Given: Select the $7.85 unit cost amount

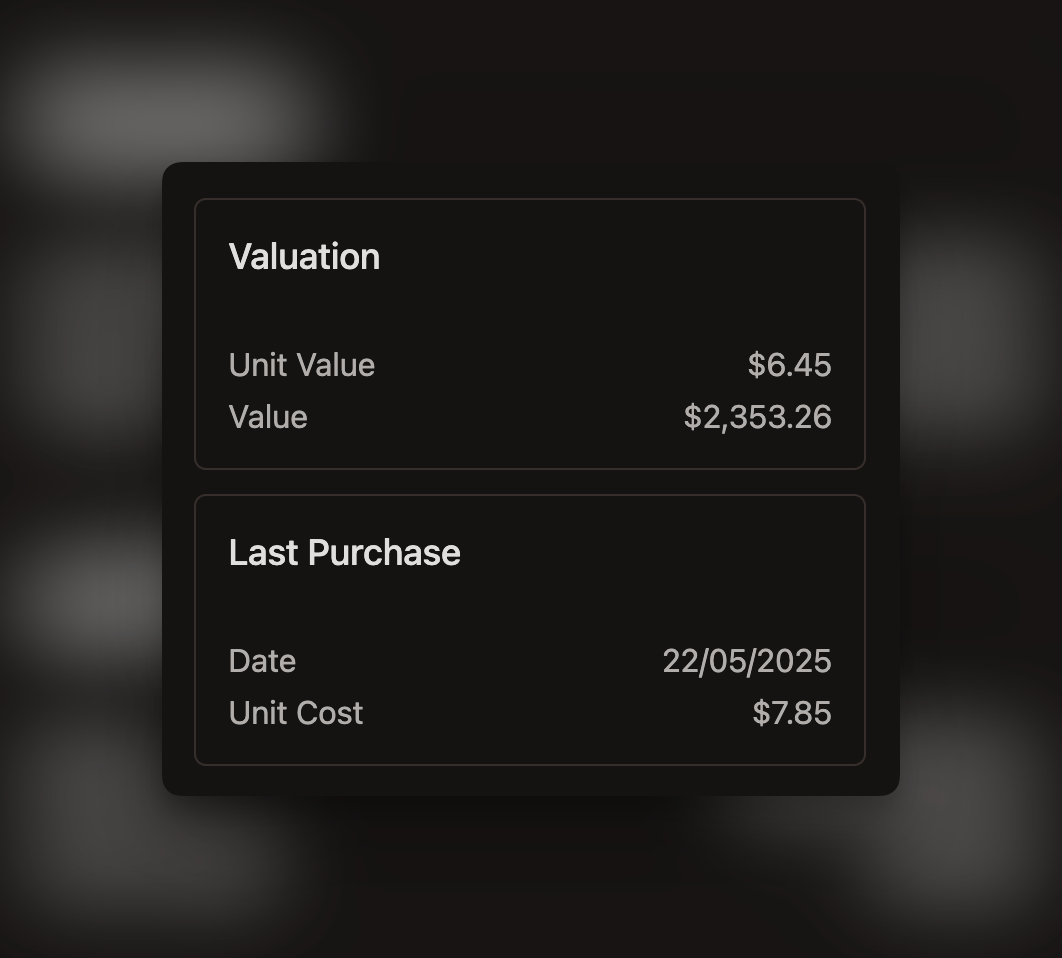Looking at the screenshot, I should [x=791, y=713].
